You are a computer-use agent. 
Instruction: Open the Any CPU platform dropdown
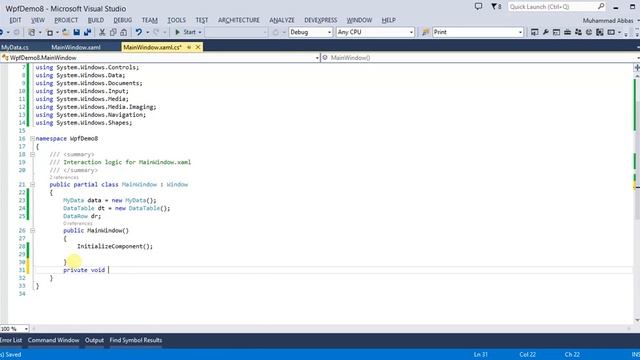(375, 32)
